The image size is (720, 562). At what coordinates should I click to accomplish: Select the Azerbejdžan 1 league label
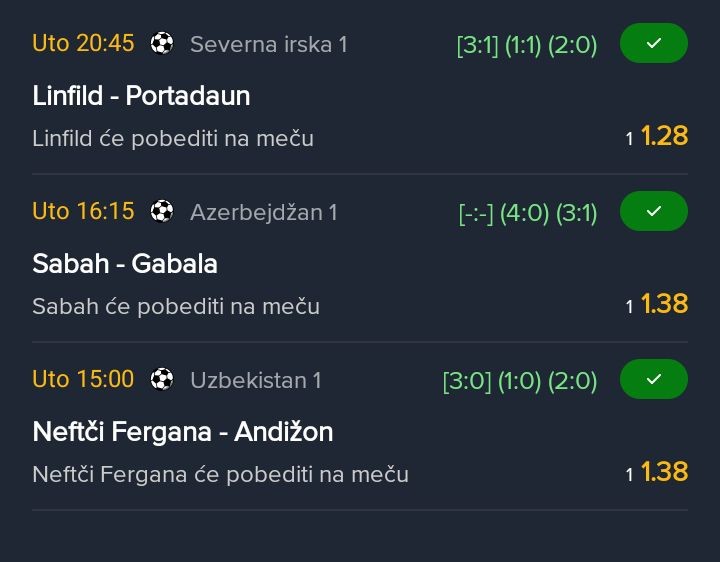[x=263, y=212]
